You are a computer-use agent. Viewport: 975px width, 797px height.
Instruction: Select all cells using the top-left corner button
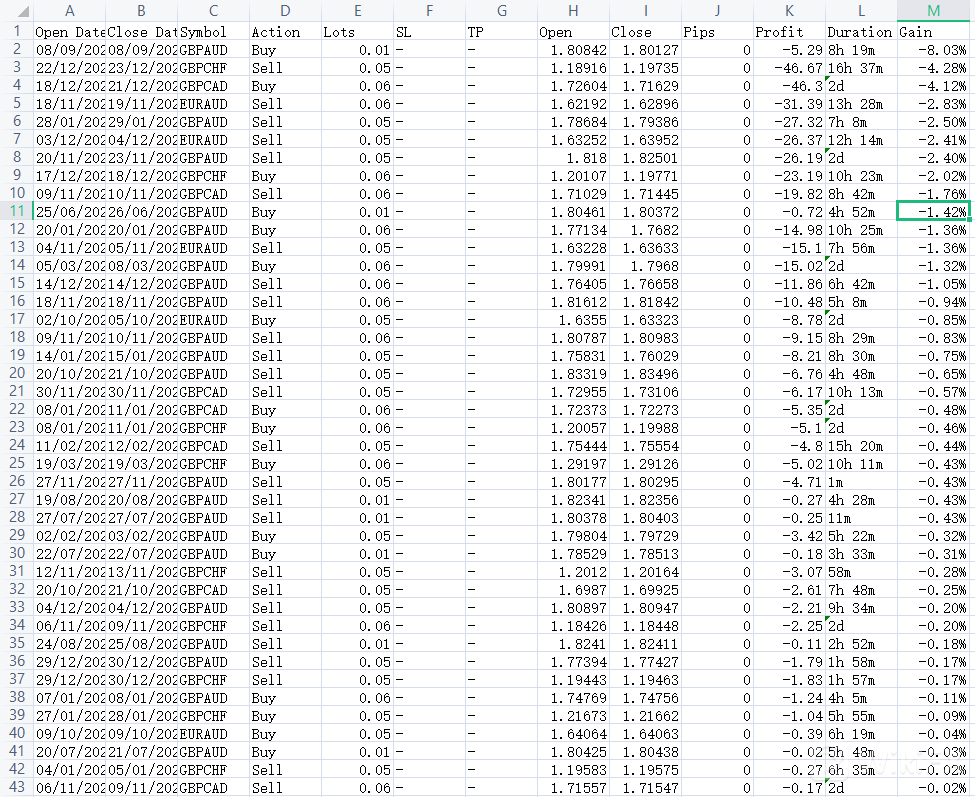pos(15,10)
